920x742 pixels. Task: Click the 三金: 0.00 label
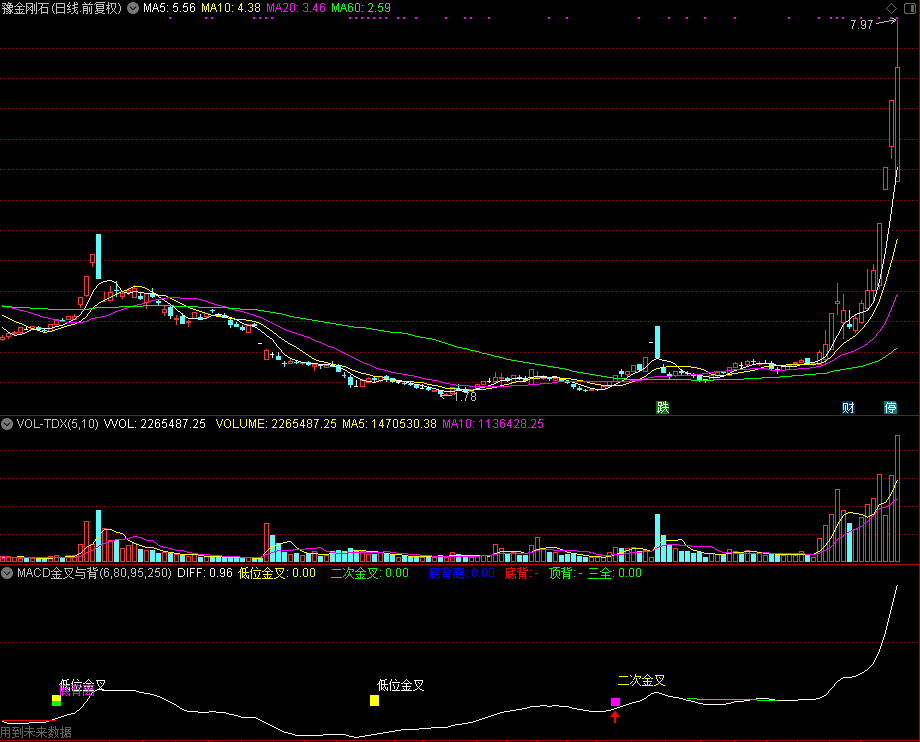point(614,573)
